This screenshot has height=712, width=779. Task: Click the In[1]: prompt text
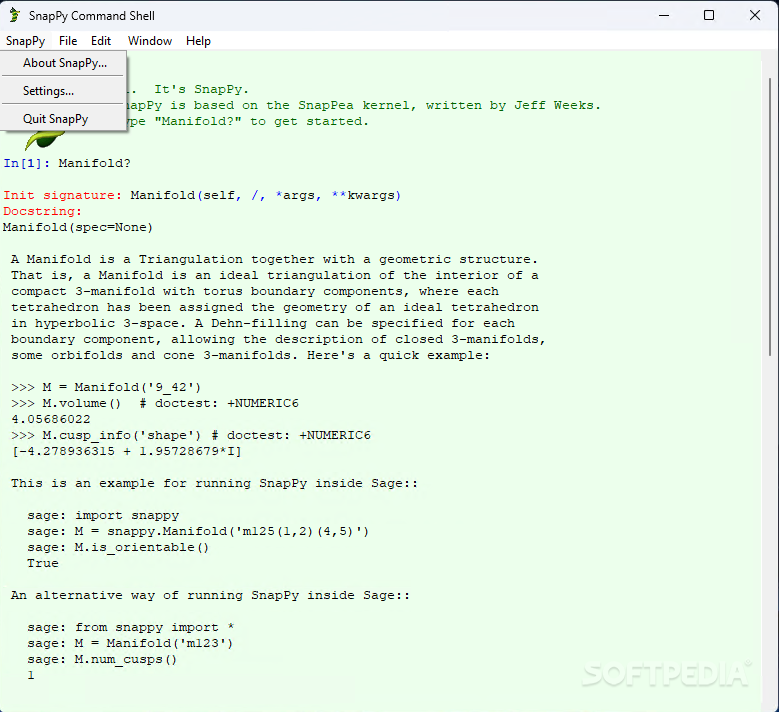point(27,163)
